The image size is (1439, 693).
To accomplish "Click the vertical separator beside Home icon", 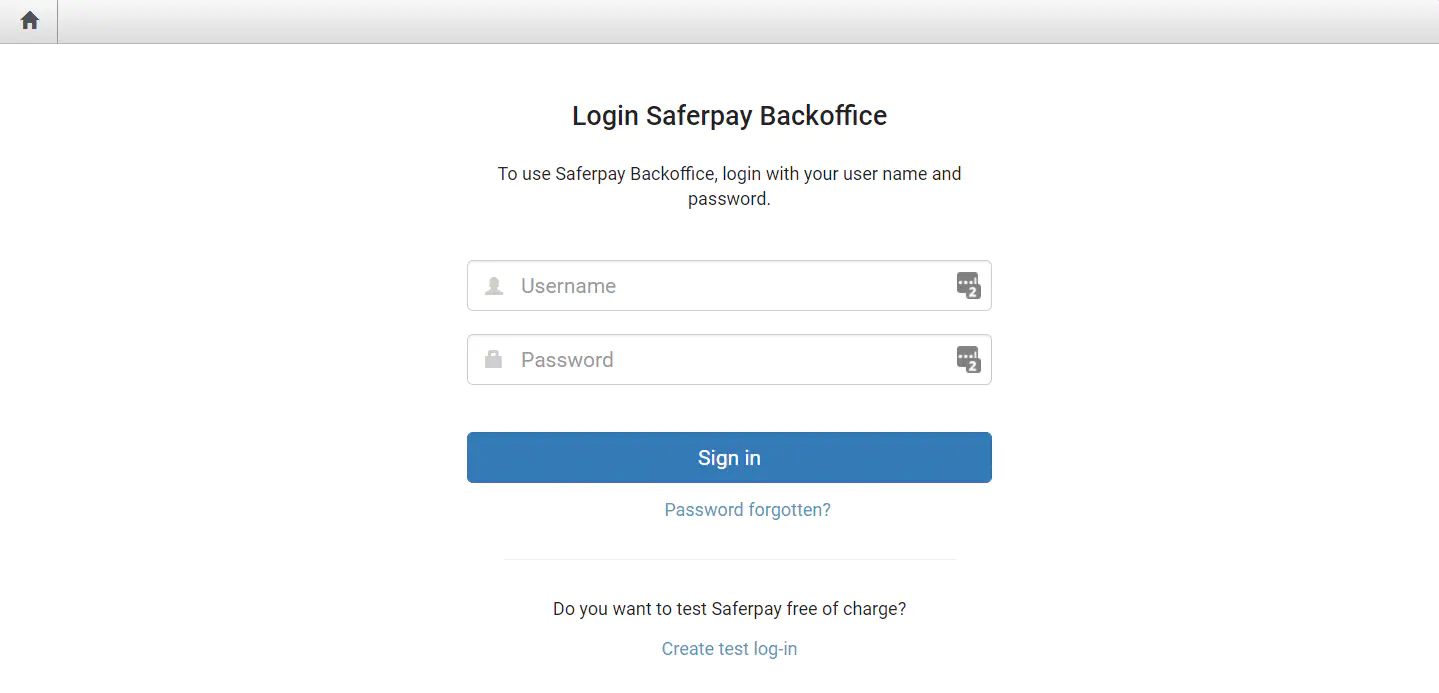I will (x=58, y=21).
